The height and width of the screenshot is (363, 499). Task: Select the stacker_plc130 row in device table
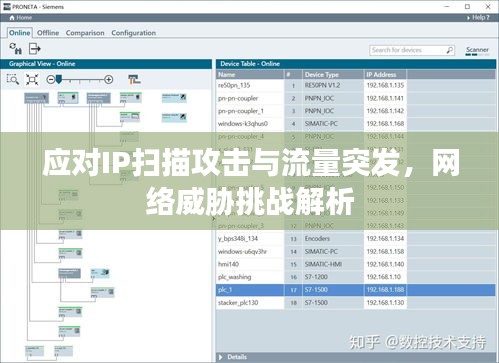[356, 303]
